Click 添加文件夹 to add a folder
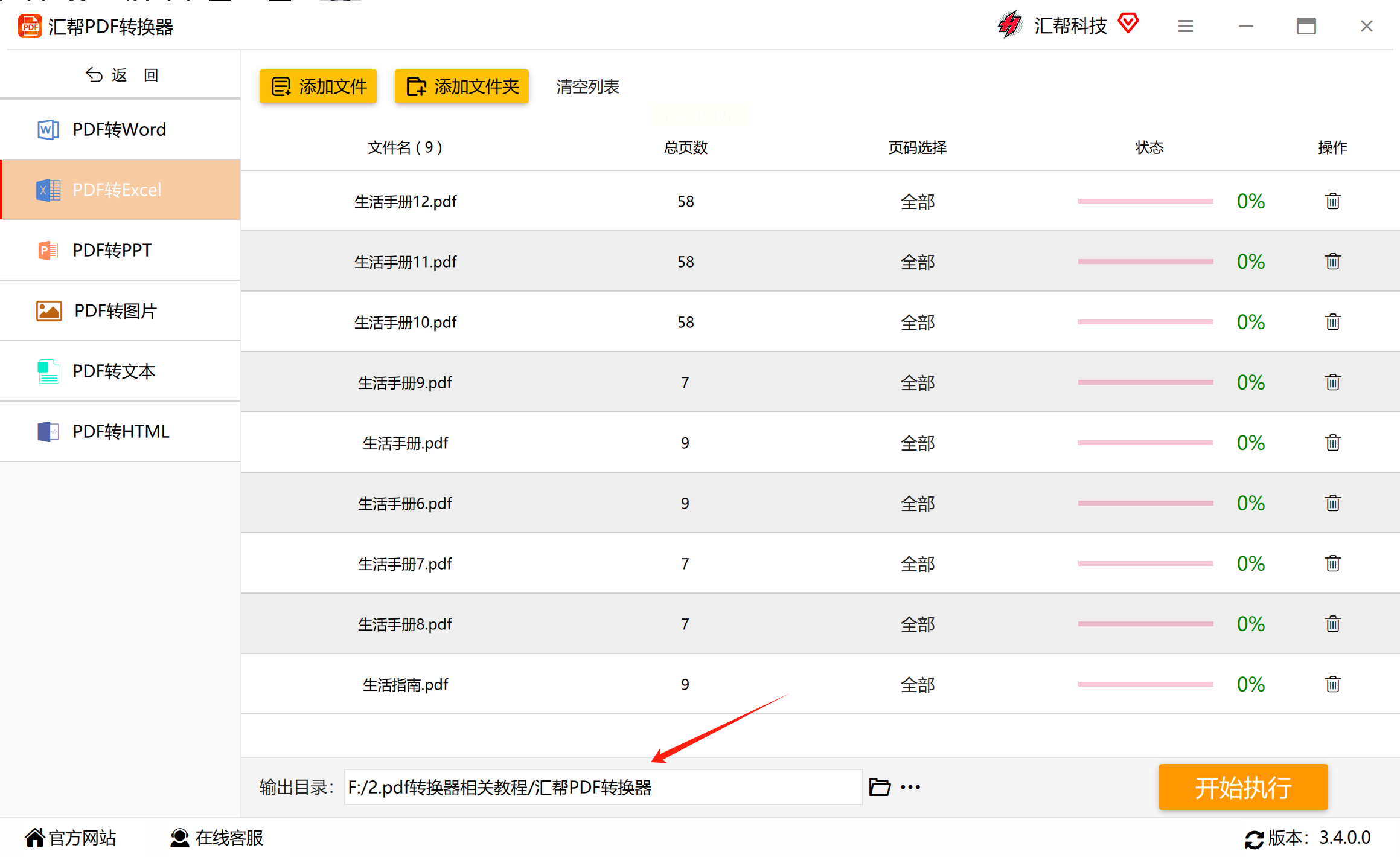This screenshot has height=857, width=1400. coord(462,86)
